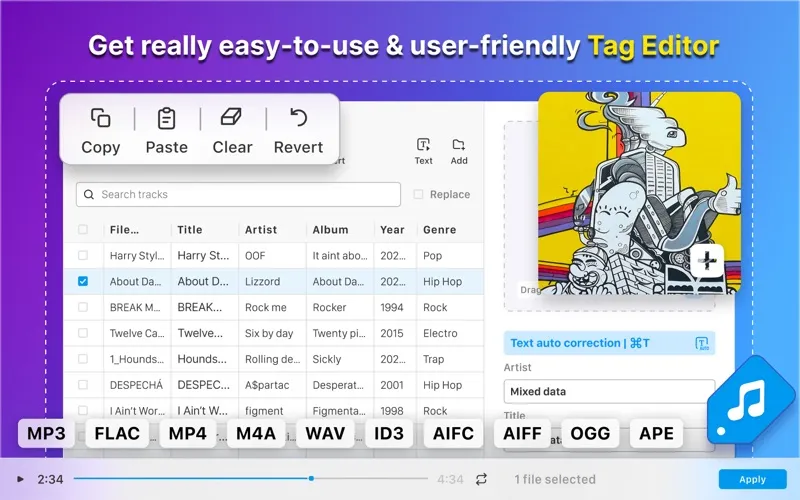Toggle the select-all checkbox in header

[x=83, y=230]
